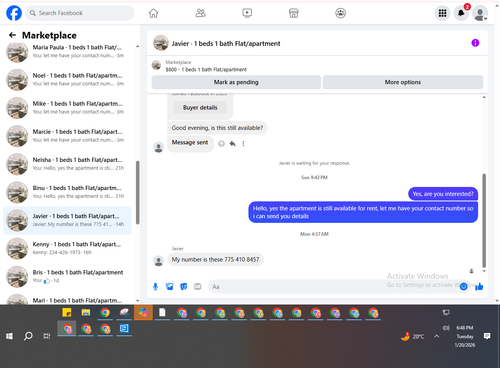The image size is (500, 368).
Task: Open the Friends icon in top navigation
Action: 200,13
